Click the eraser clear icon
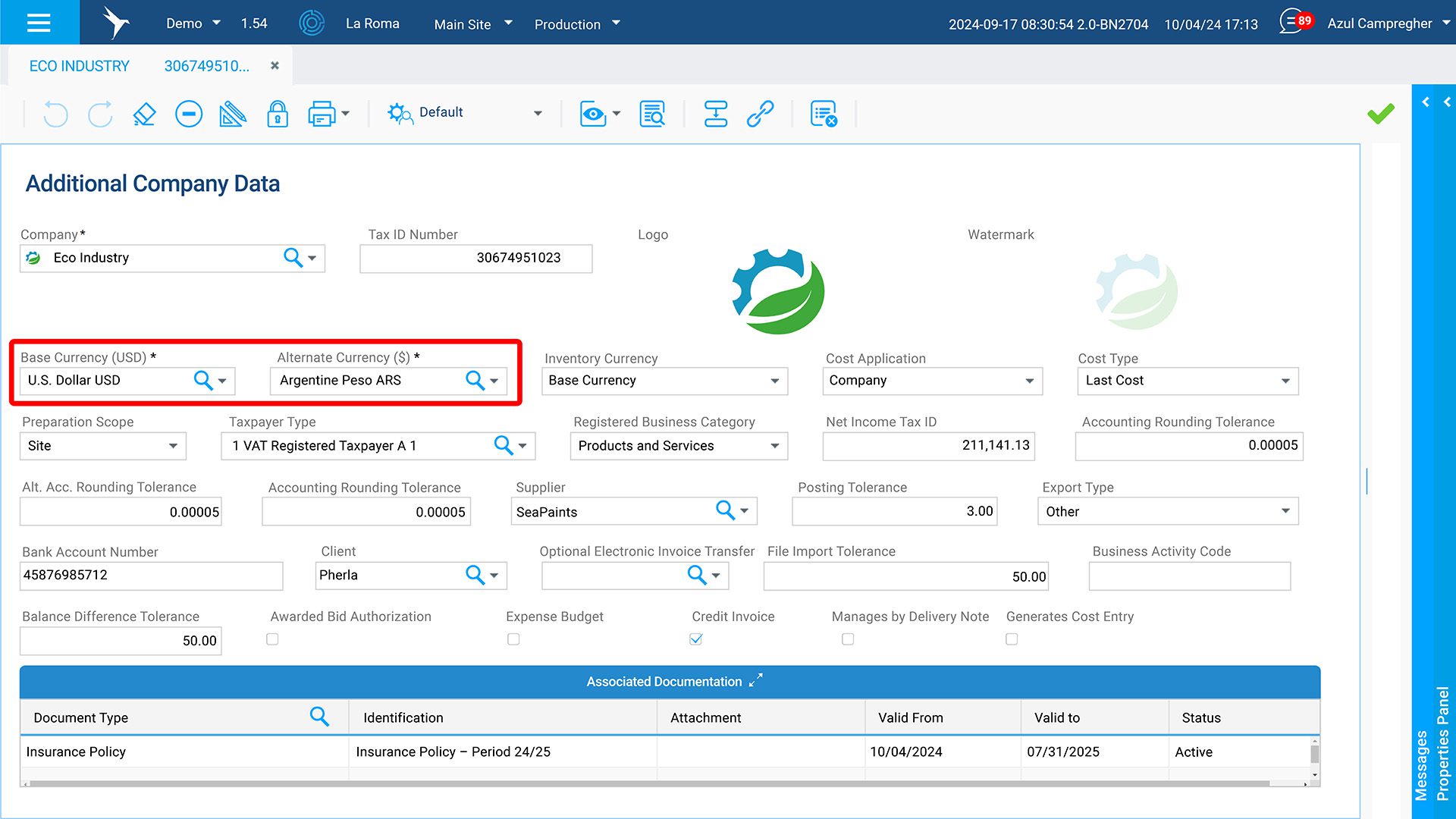 144,114
